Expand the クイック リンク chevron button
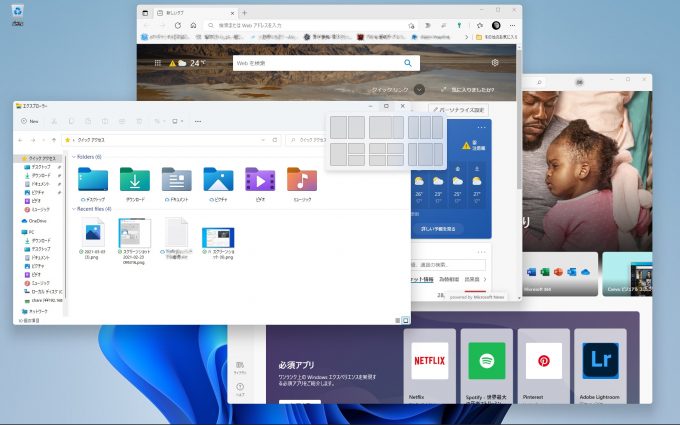 point(419,90)
